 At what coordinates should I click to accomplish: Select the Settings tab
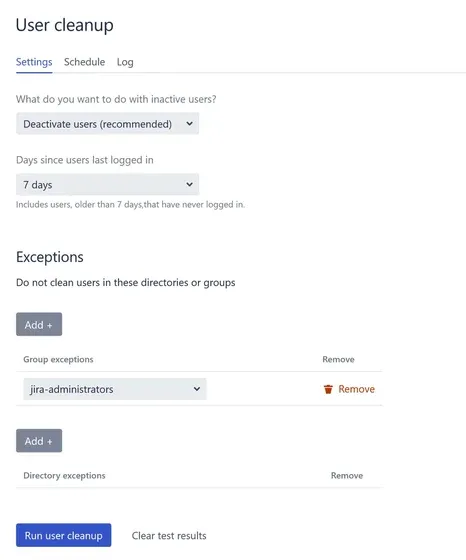[34, 62]
